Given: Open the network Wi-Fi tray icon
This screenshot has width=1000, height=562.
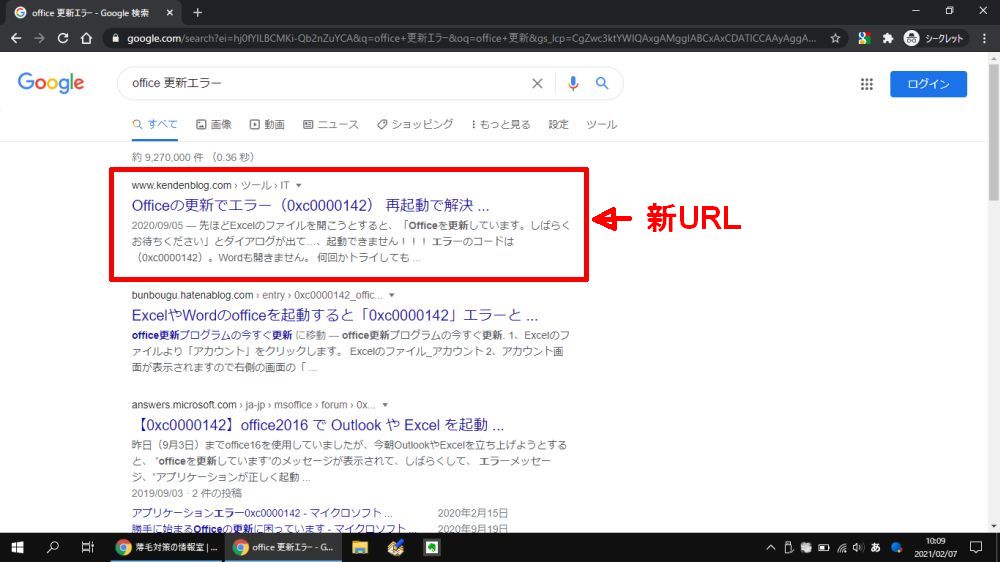Looking at the screenshot, I should pos(842,547).
